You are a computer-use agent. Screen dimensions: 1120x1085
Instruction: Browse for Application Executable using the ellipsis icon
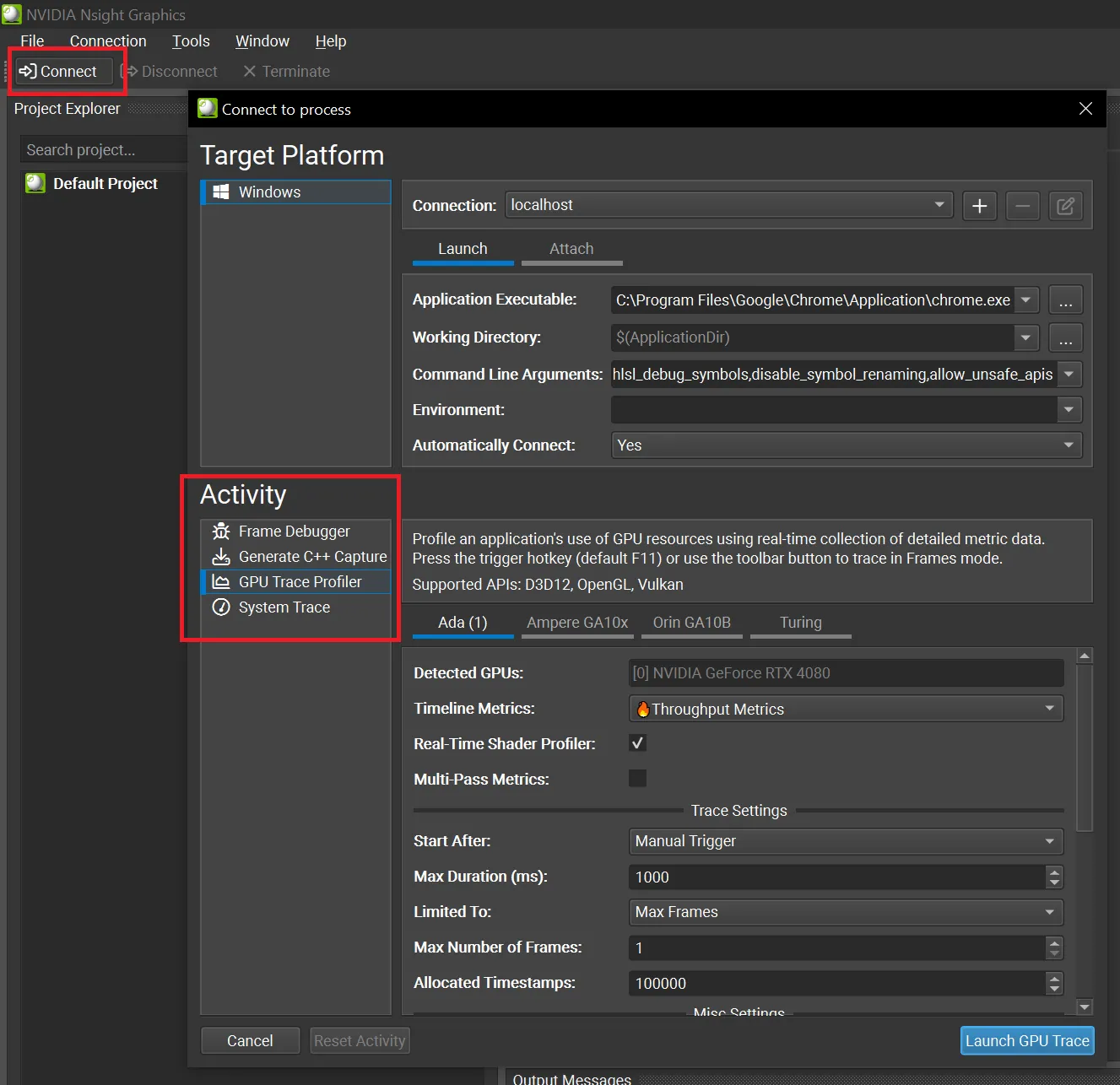[1065, 300]
